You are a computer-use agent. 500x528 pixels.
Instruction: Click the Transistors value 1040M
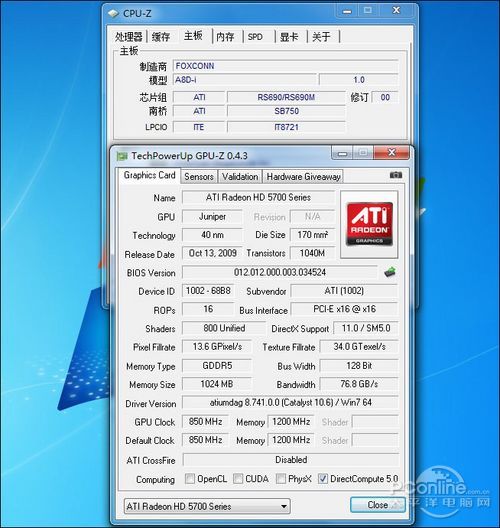pyautogui.click(x=312, y=253)
